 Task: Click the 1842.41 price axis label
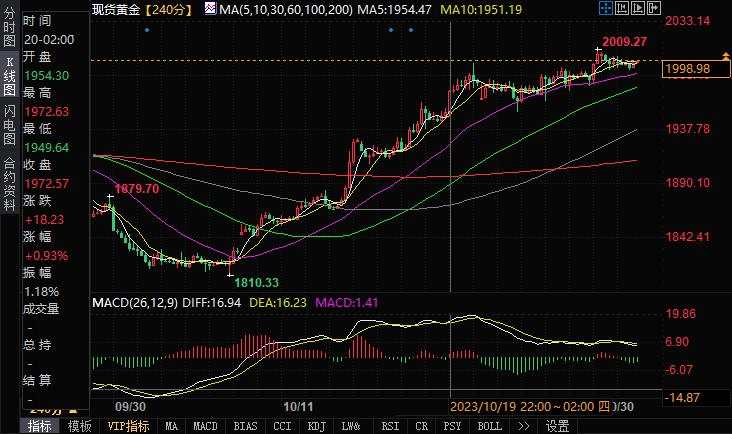pyautogui.click(x=687, y=237)
